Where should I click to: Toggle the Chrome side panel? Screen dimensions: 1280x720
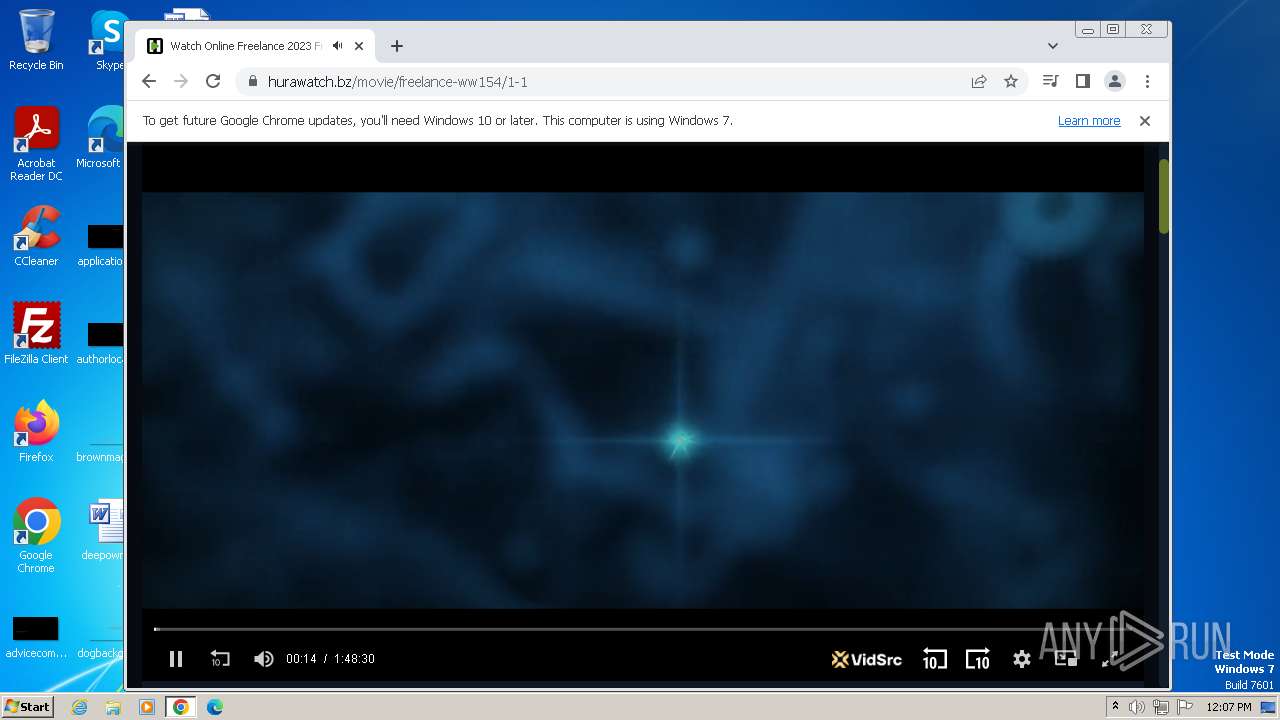click(1082, 82)
